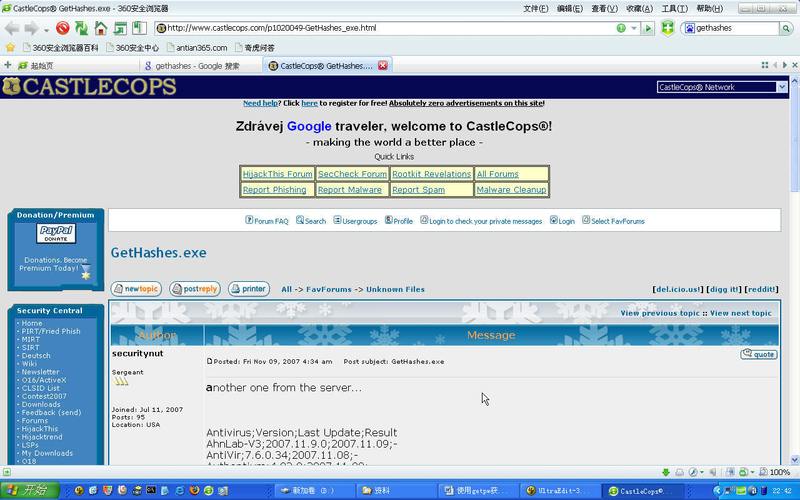Open the 360安全浏览器百科 bookmark
Viewport: 800px width, 500px height.
(x=61, y=47)
